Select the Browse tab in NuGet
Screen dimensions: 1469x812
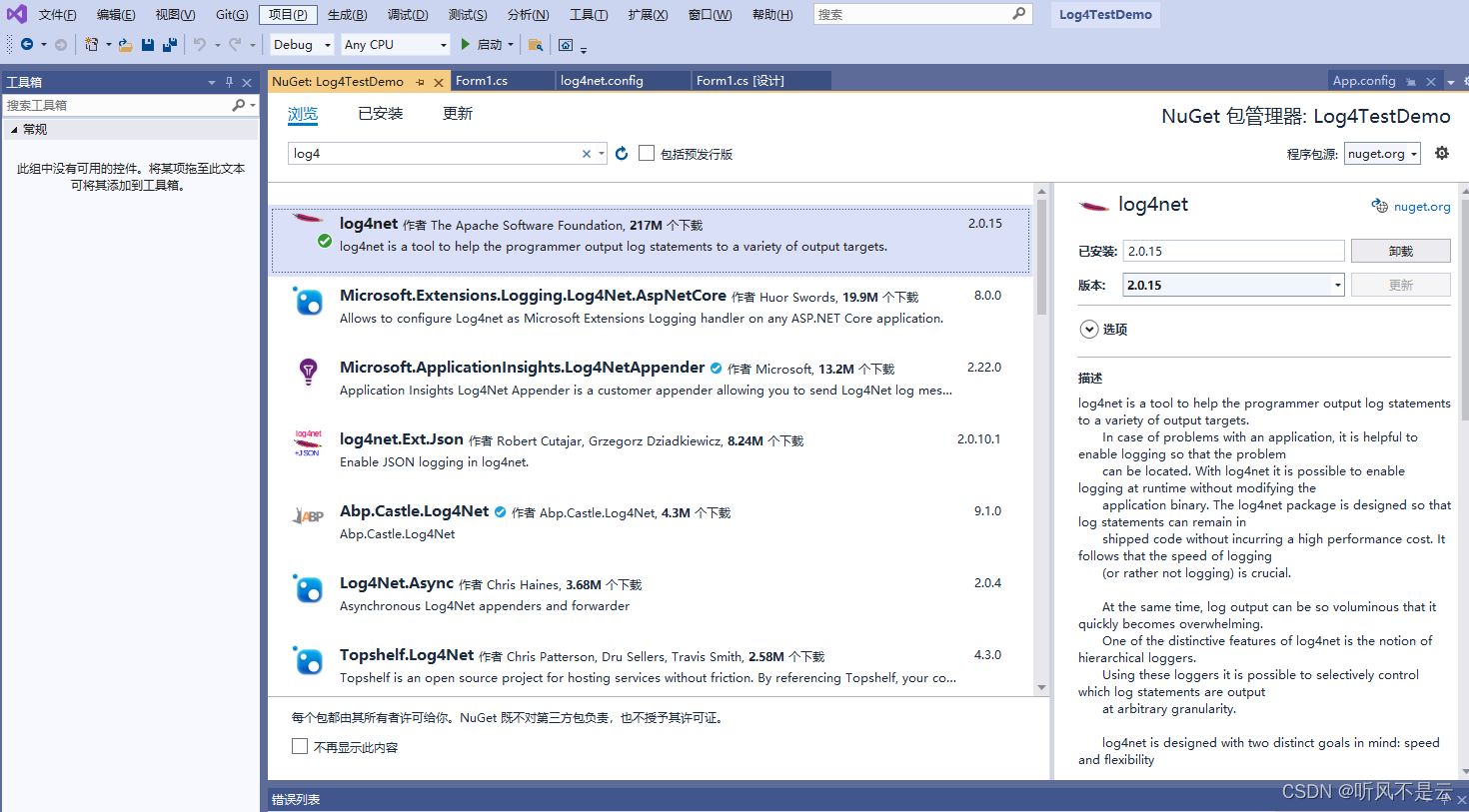pyautogui.click(x=303, y=114)
